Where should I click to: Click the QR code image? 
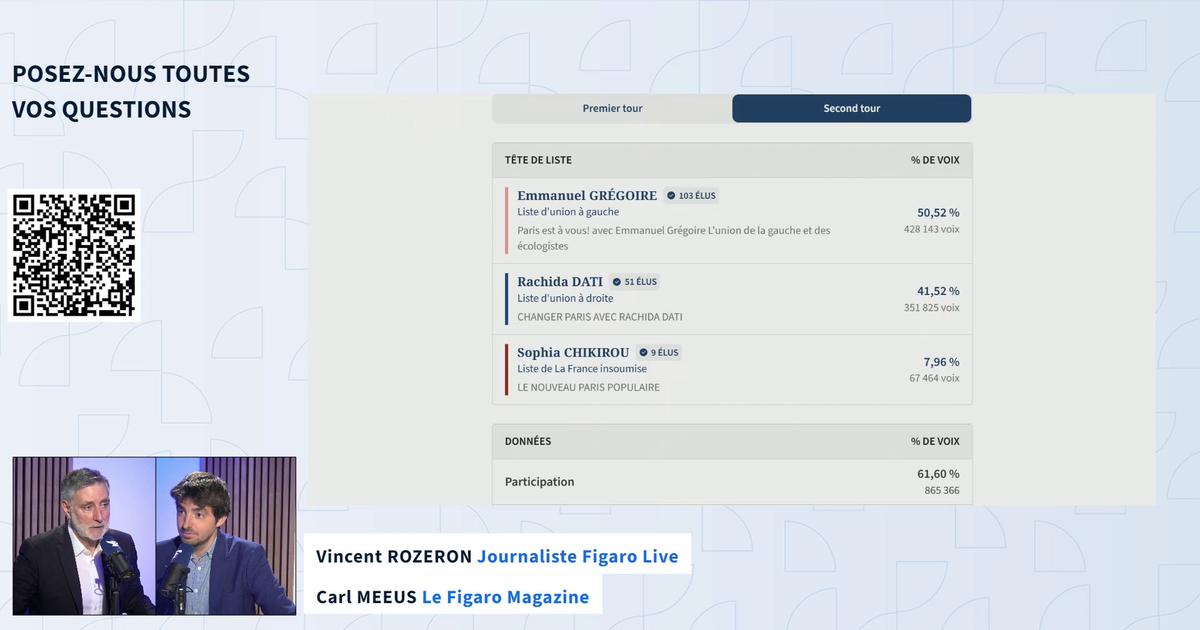click(74, 255)
